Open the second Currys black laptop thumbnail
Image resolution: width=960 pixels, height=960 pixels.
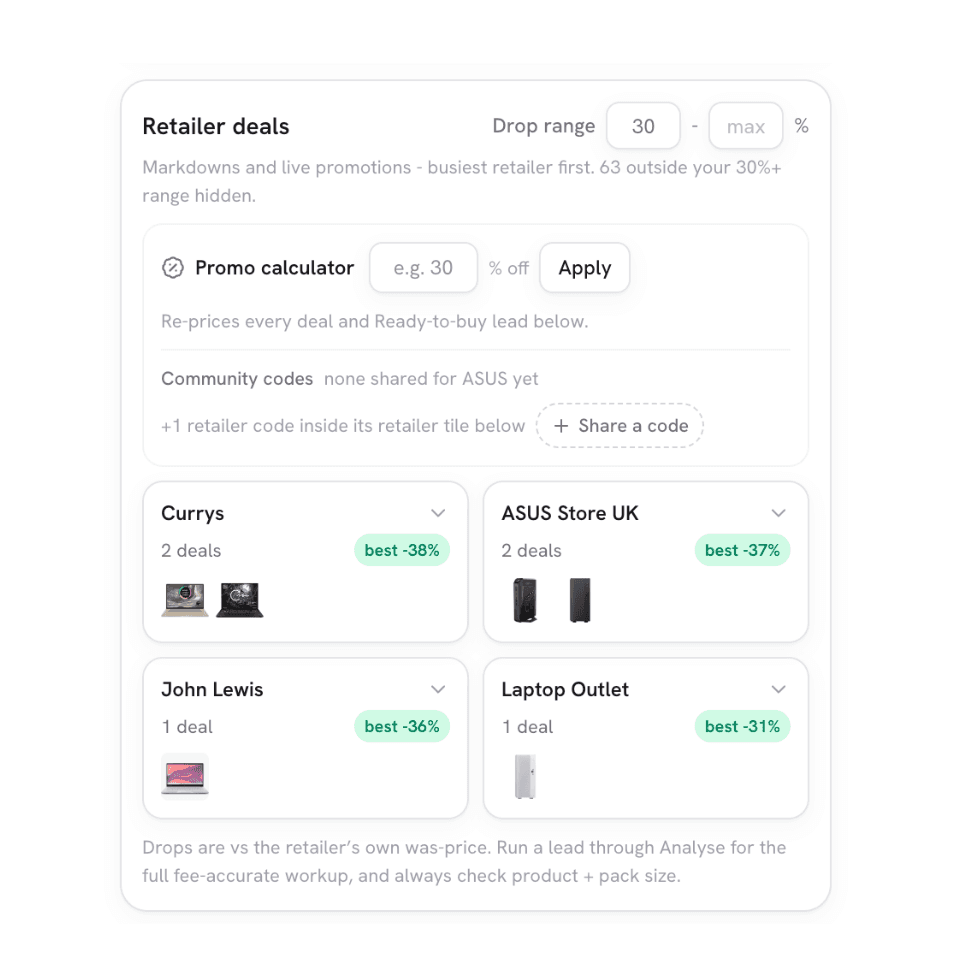pos(239,599)
